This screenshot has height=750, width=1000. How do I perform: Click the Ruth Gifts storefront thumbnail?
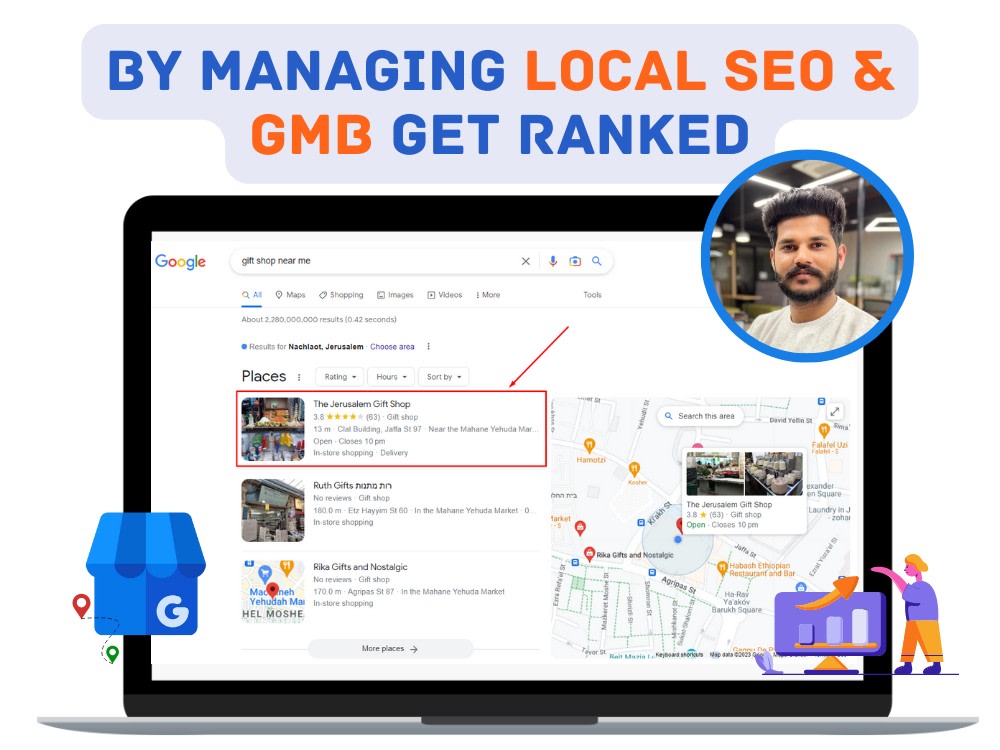coord(273,510)
